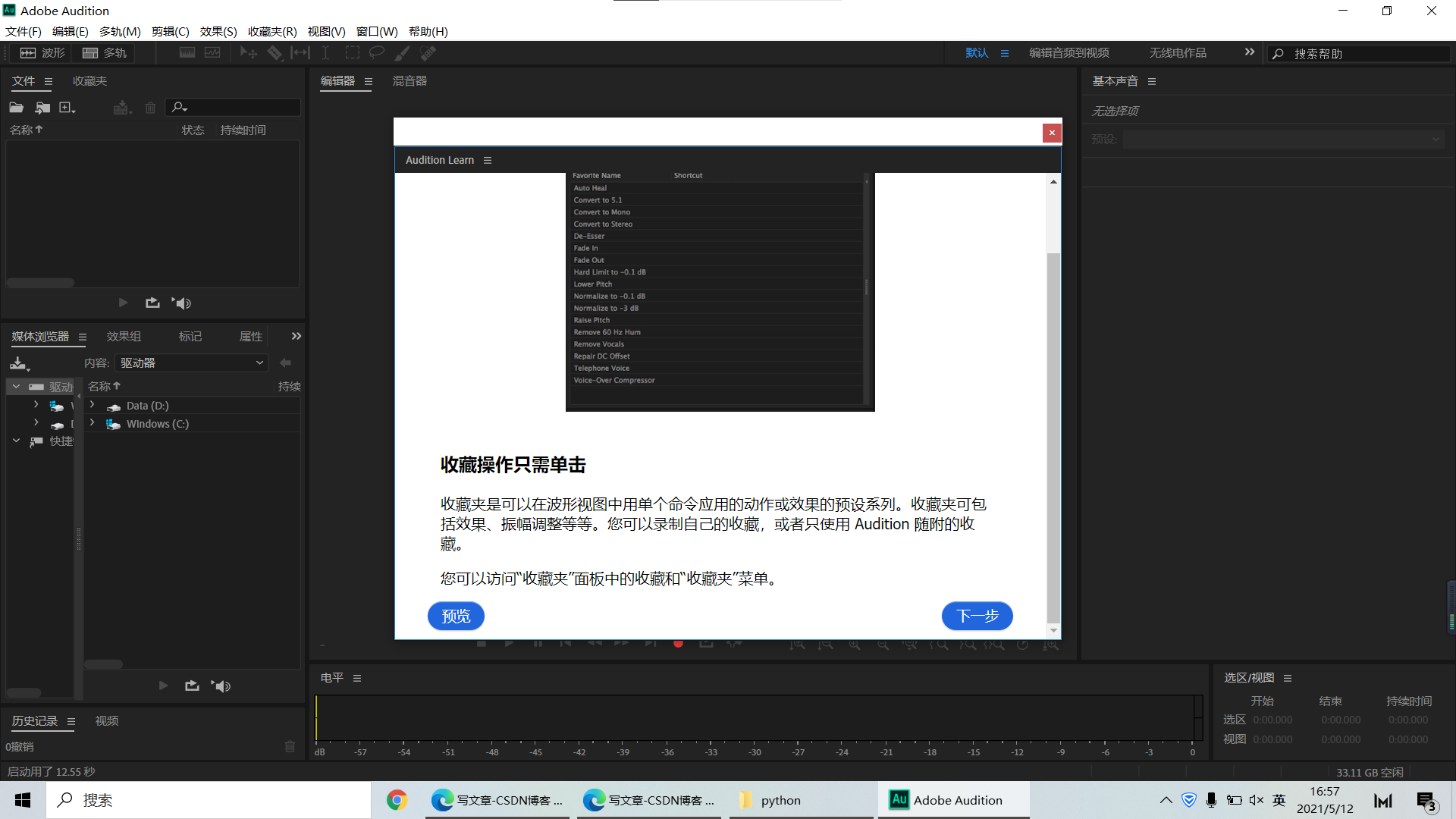Click the import file icon in Files panel

[42, 108]
